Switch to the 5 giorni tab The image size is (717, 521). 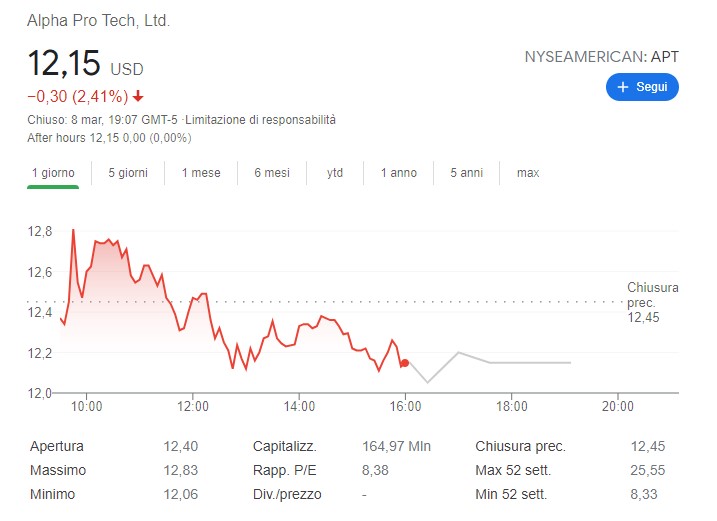pyautogui.click(x=128, y=173)
